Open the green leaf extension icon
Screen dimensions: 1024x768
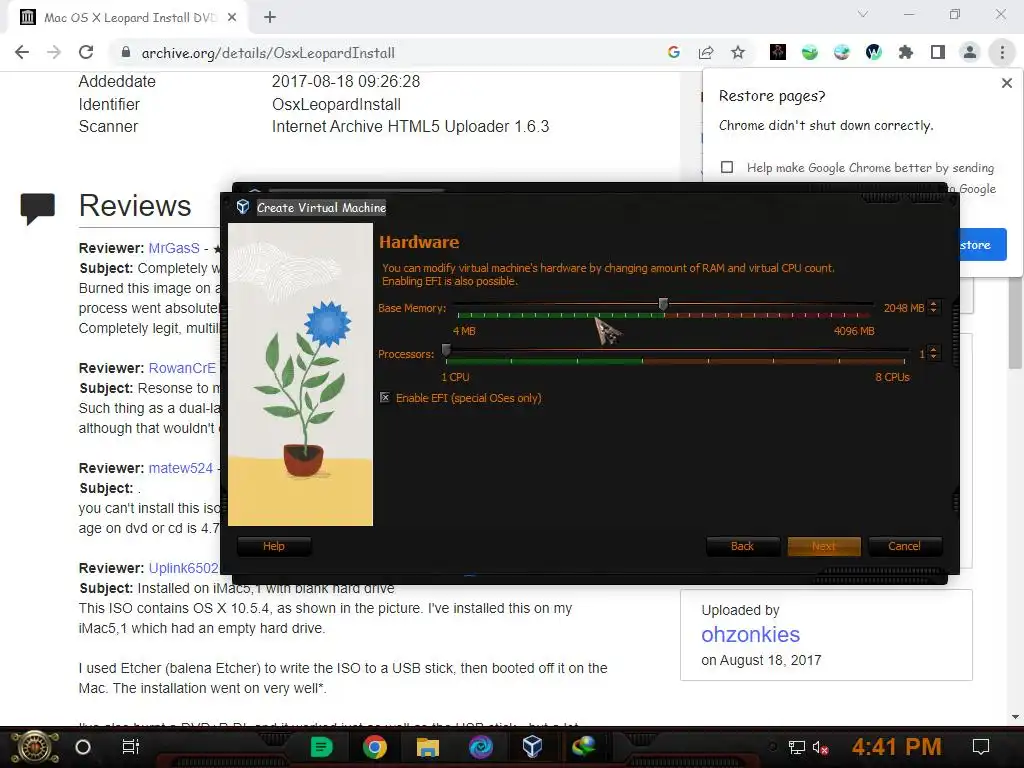point(810,52)
